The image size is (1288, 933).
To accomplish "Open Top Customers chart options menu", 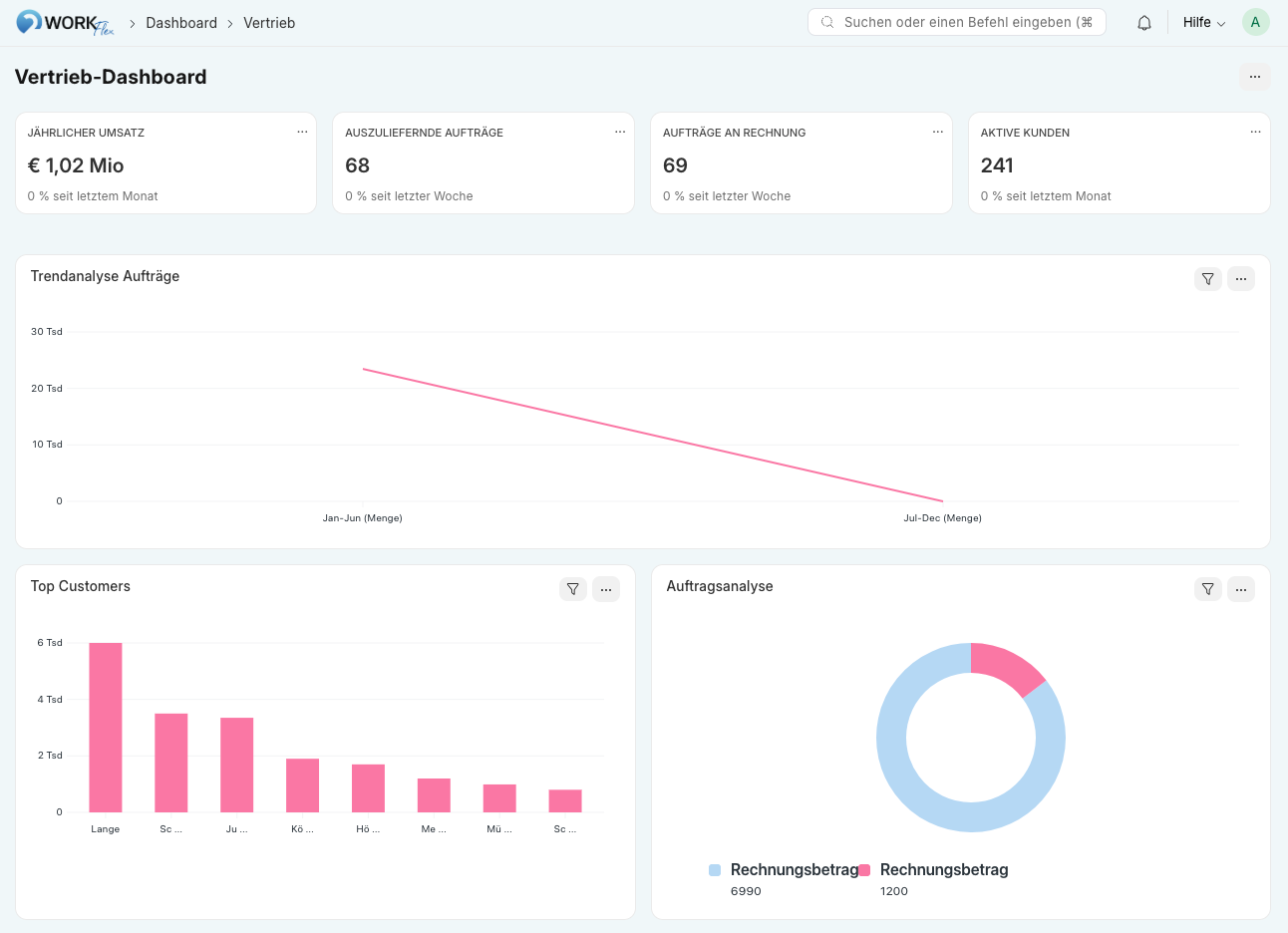I will click(606, 589).
